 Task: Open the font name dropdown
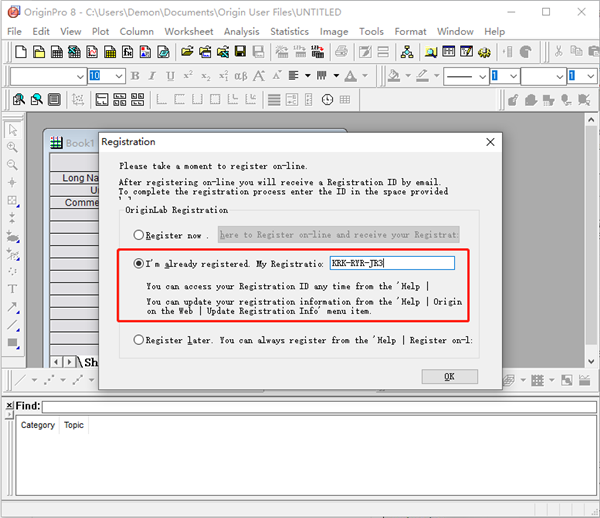coord(80,76)
